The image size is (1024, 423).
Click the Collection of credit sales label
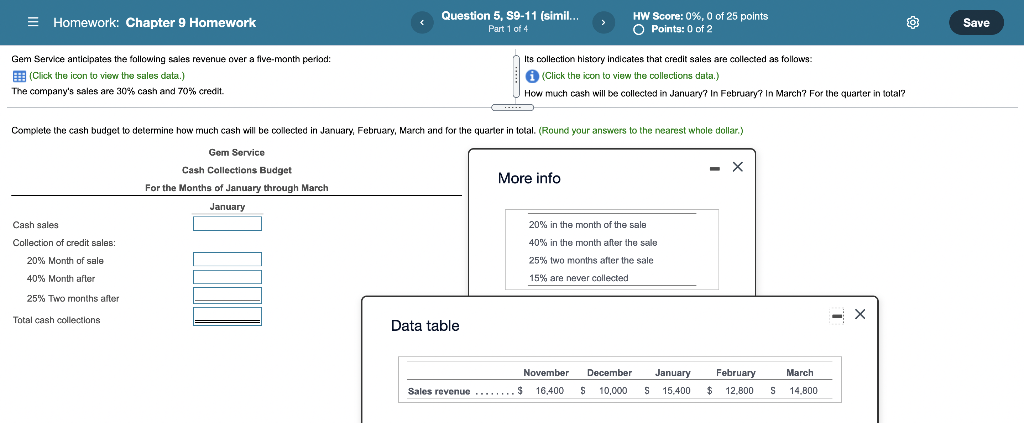coord(64,243)
